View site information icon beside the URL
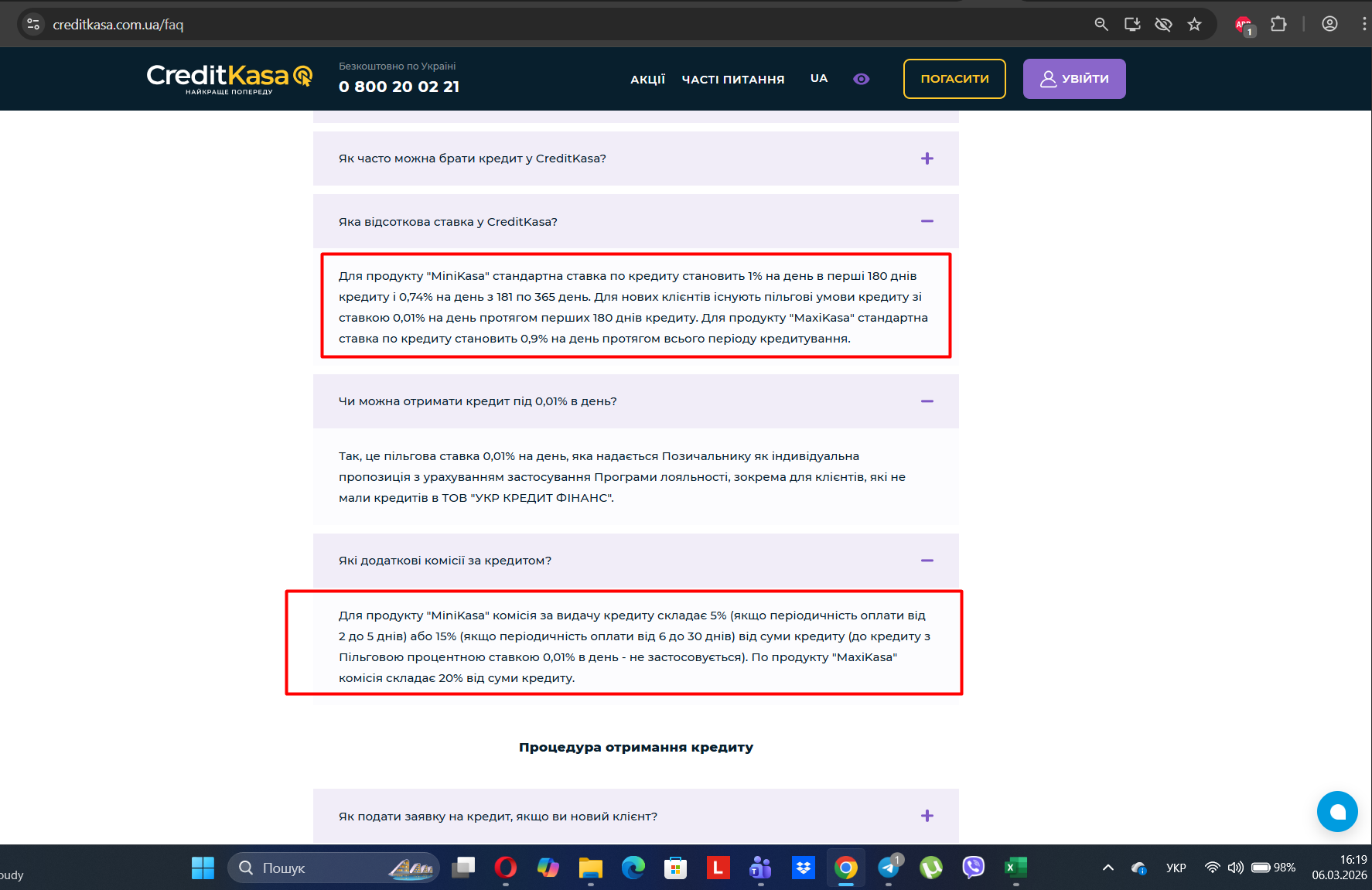The height and width of the screenshot is (890, 1372). (x=33, y=25)
